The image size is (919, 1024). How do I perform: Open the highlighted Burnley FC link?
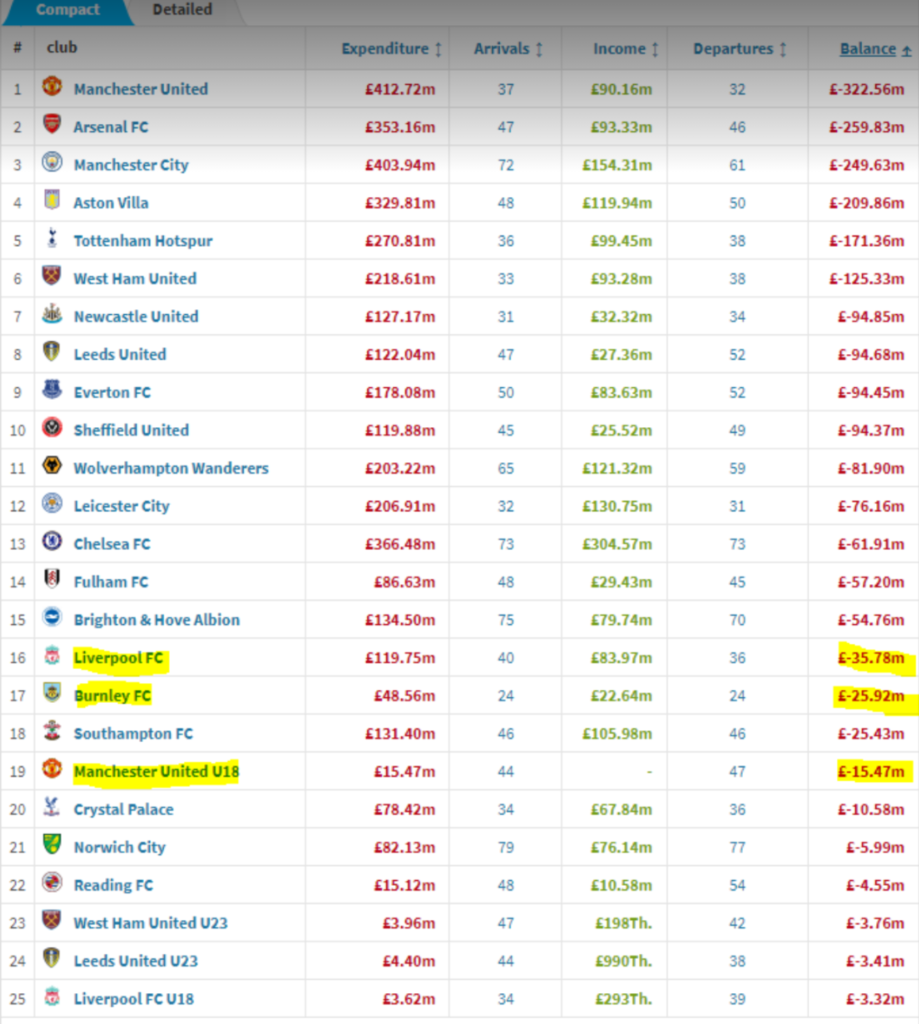click(112, 695)
